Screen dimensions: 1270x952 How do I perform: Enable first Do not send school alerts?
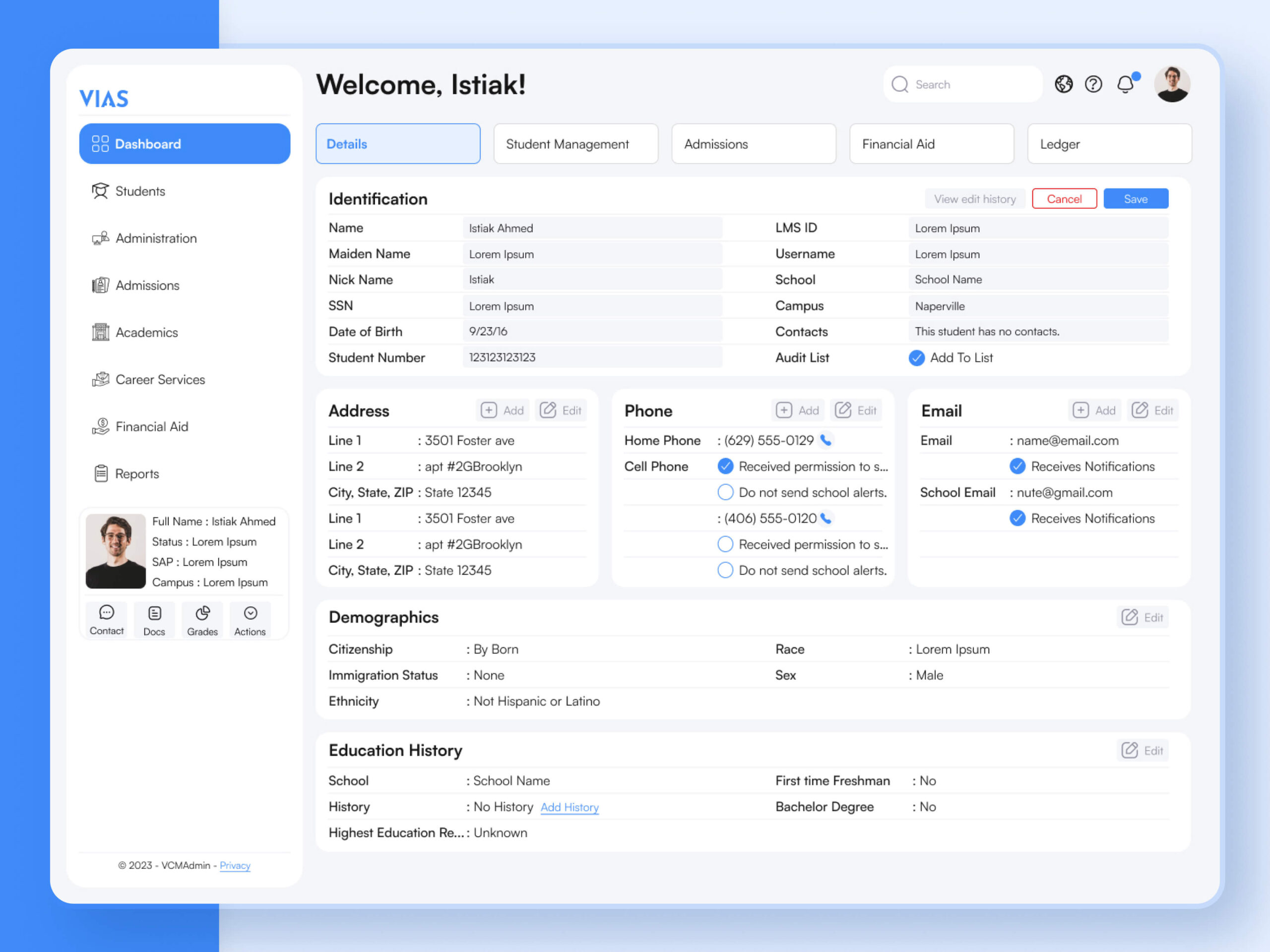[x=725, y=492]
